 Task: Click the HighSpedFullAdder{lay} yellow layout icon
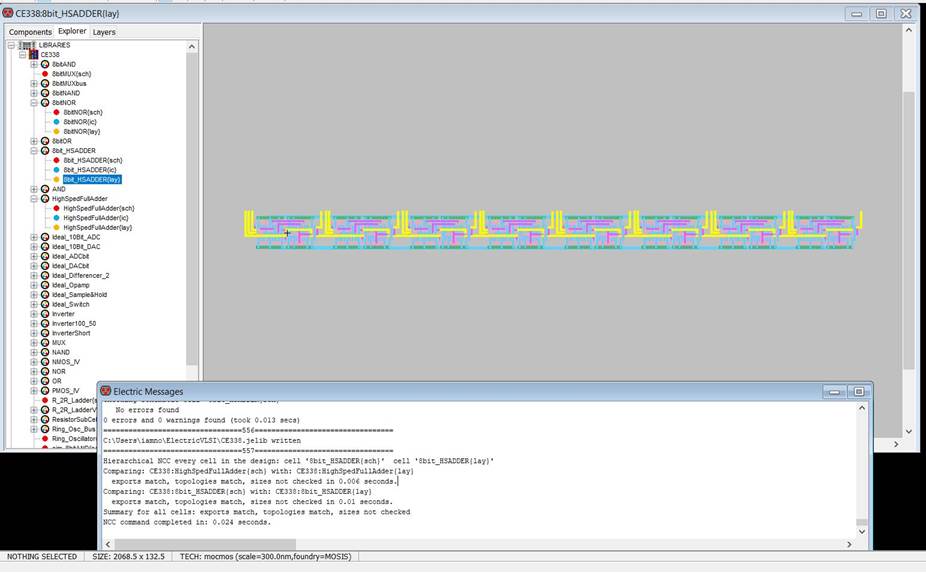click(x=57, y=227)
